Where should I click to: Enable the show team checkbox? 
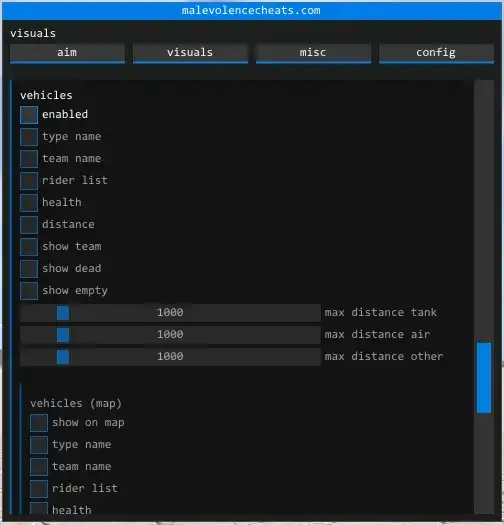point(29,247)
